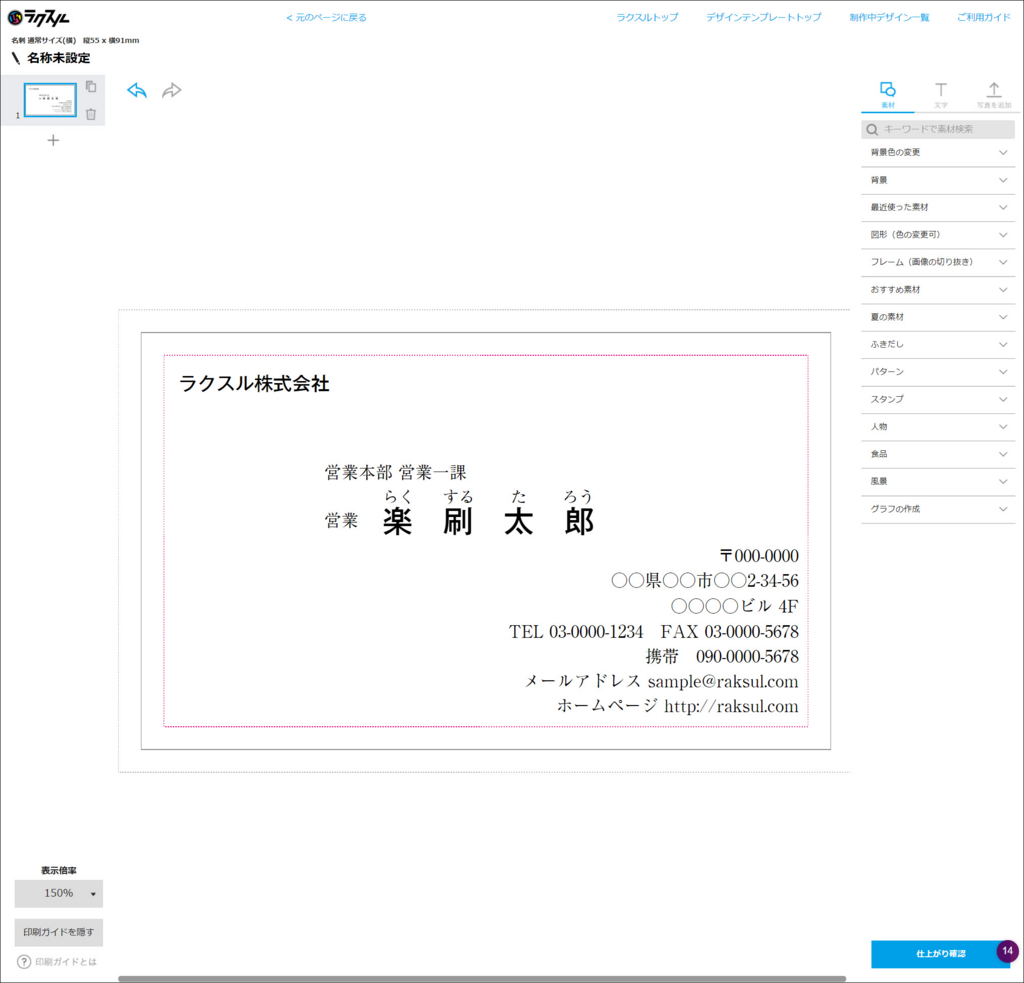Click the undo arrow icon
Screen dimensions: 1024x983
137,90
